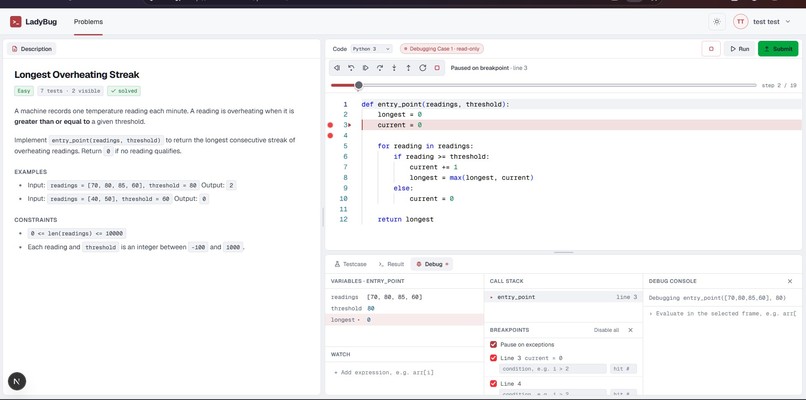Click line number 5 in gutter
Viewport: 806px width, 400px height.
pyautogui.click(x=345, y=146)
